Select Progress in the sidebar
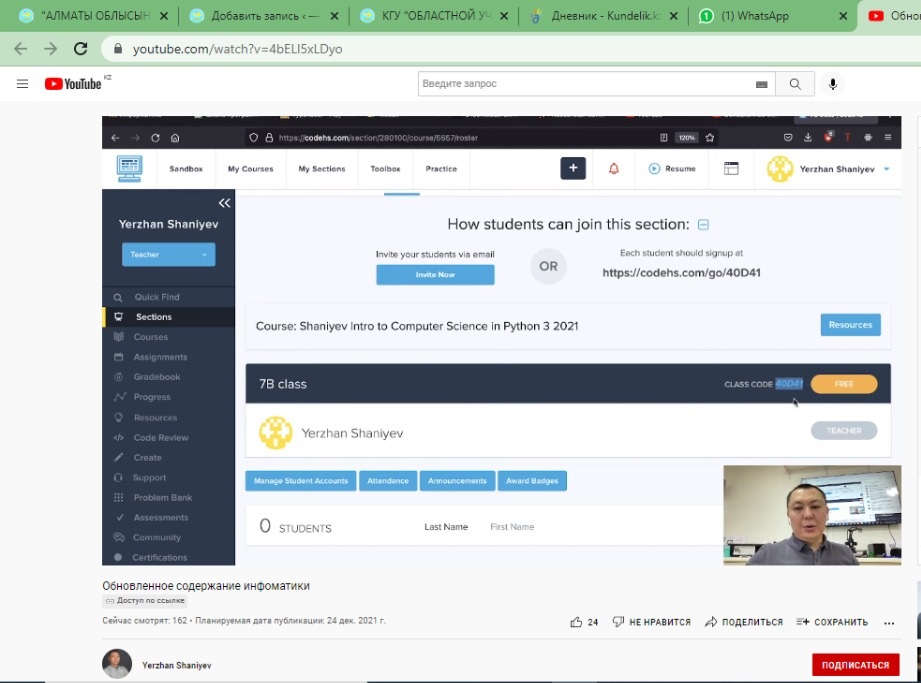This screenshot has height=683, width=921. pos(152,397)
